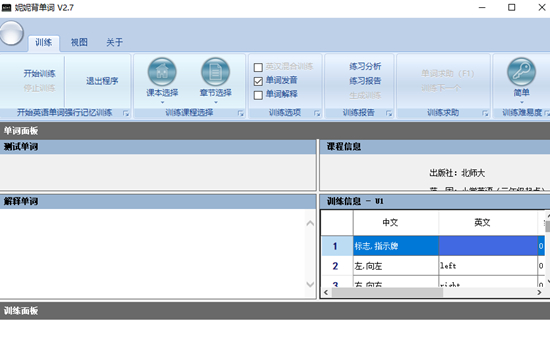Expand the 课本选择 dropdown arrow
Screen dimensions: 550x360
pos(162,102)
